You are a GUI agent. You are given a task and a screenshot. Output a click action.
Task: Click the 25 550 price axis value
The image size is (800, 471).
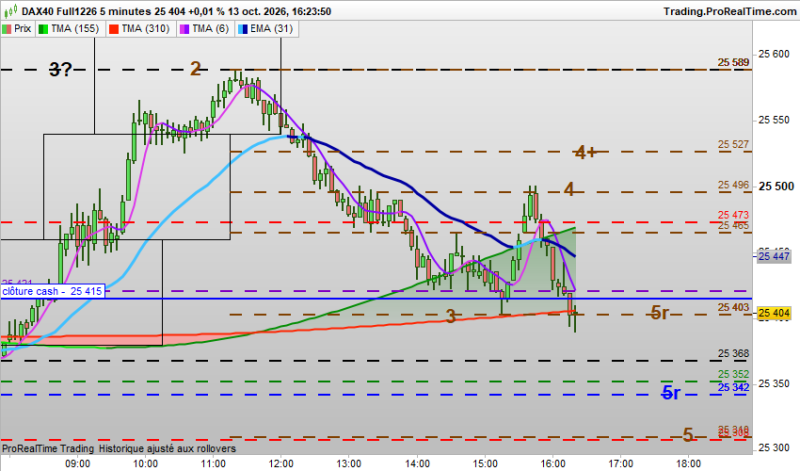pyautogui.click(x=773, y=120)
